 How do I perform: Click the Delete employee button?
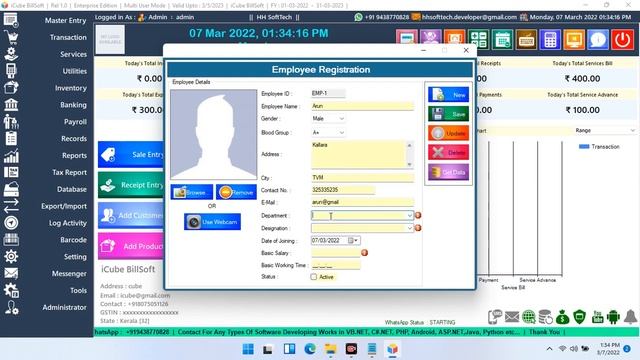pos(448,153)
